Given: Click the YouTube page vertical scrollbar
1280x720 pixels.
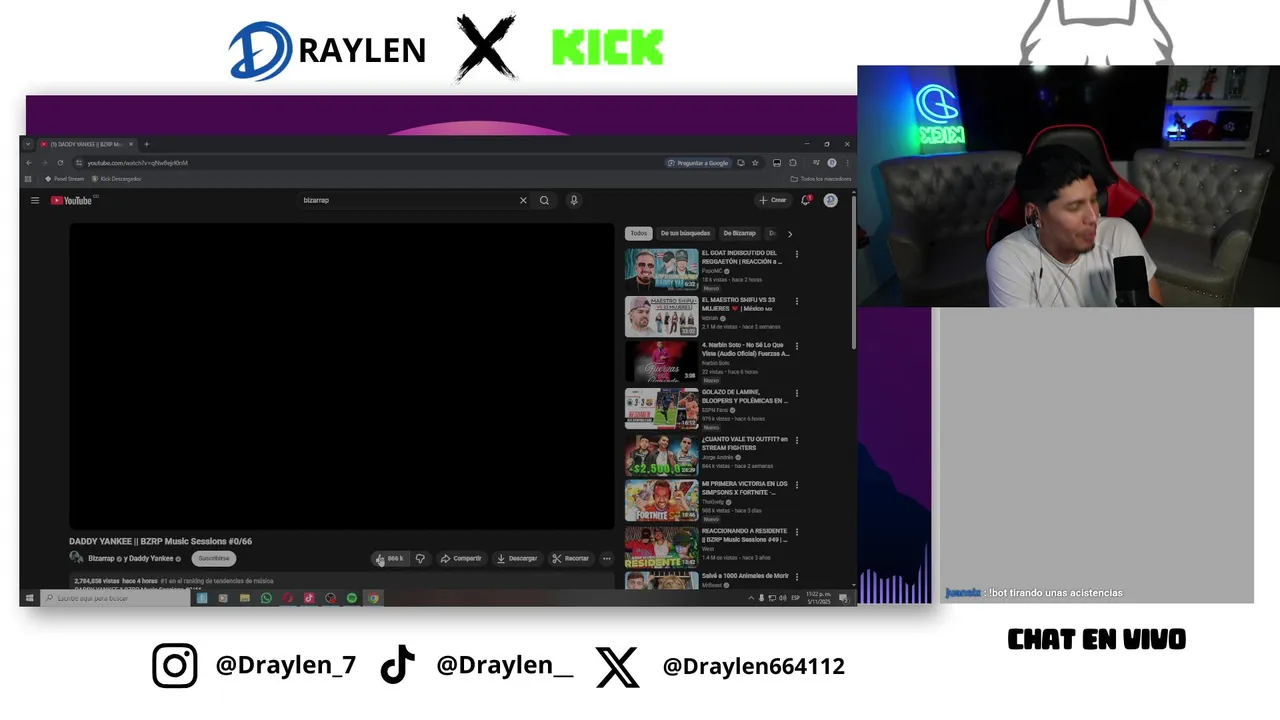Looking at the screenshot, I should [853, 272].
